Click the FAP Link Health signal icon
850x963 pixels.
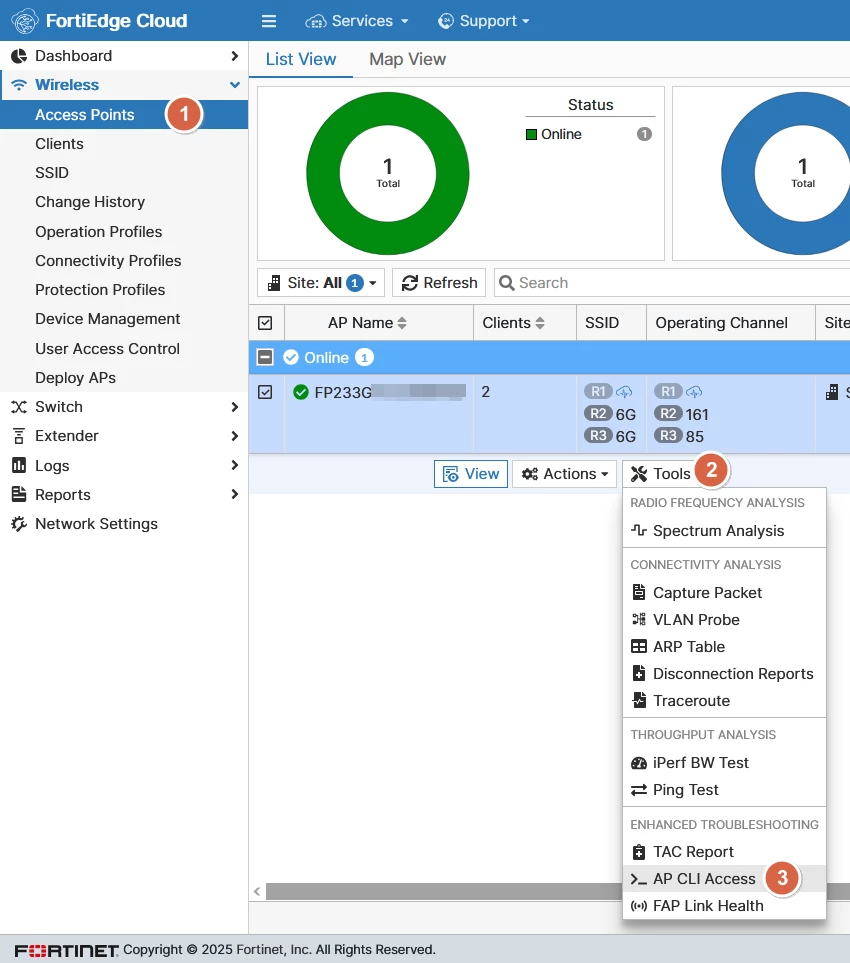(639, 906)
